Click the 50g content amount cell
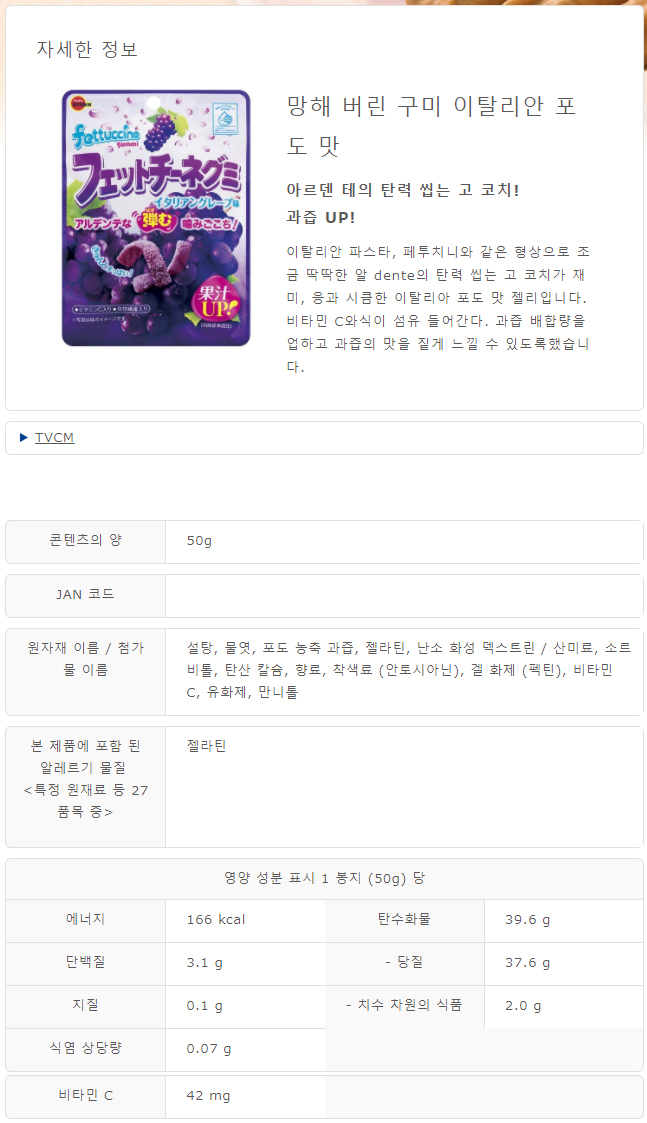This screenshot has height=1123, width=647. 404,541
